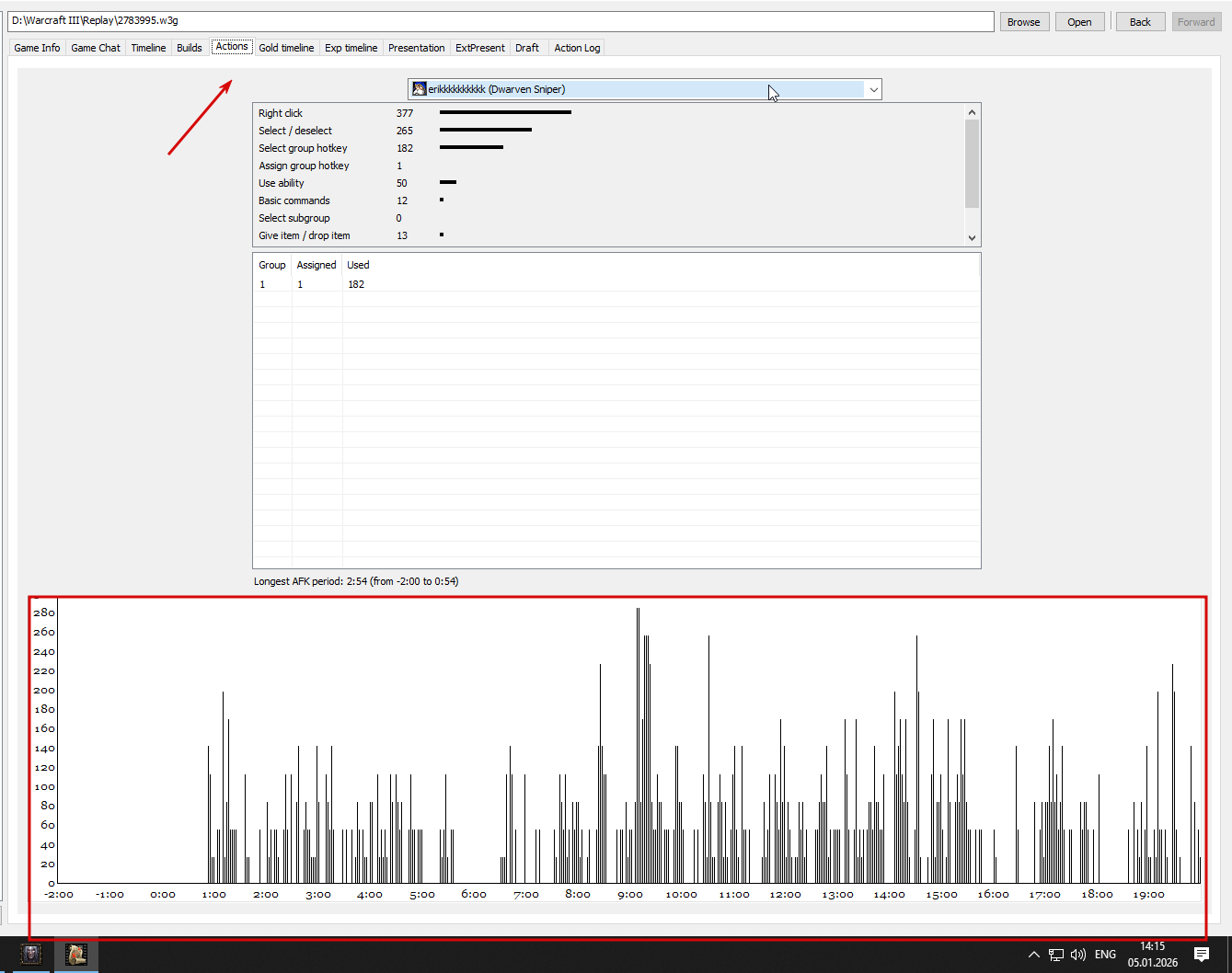Open network status tray icon
The width and height of the screenshot is (1232, 973).
[1056, 955]
